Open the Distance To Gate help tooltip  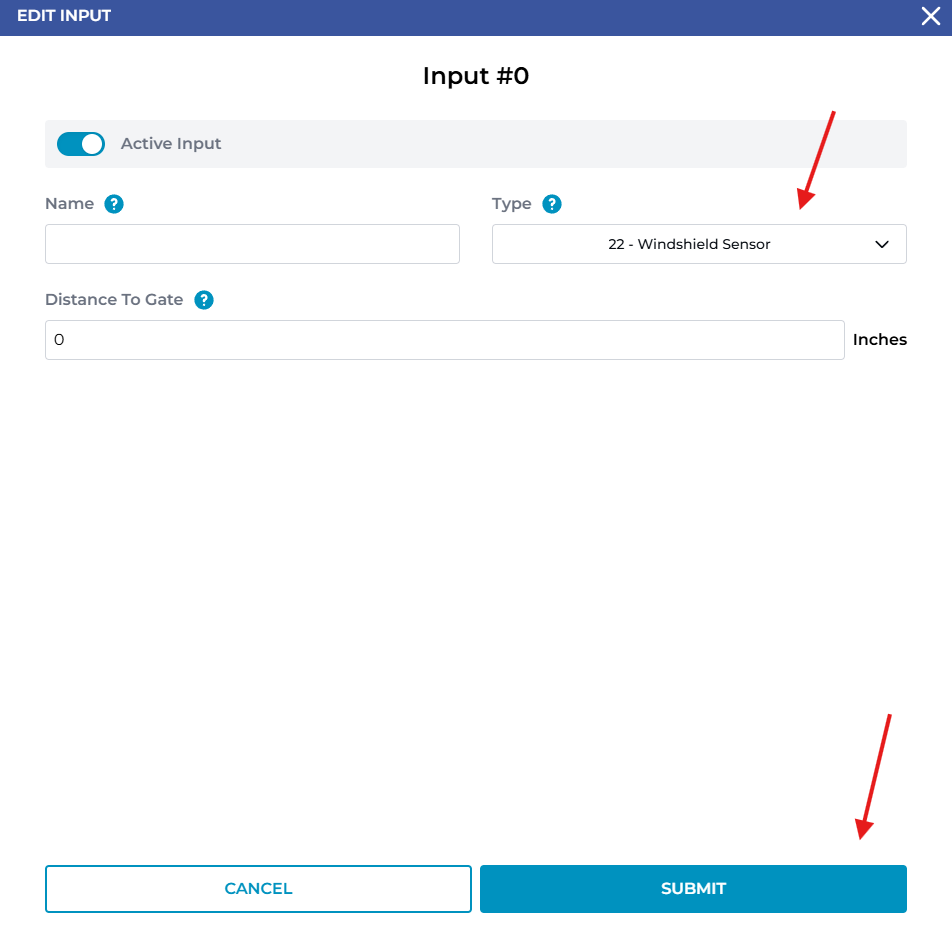tap(204, 300)
